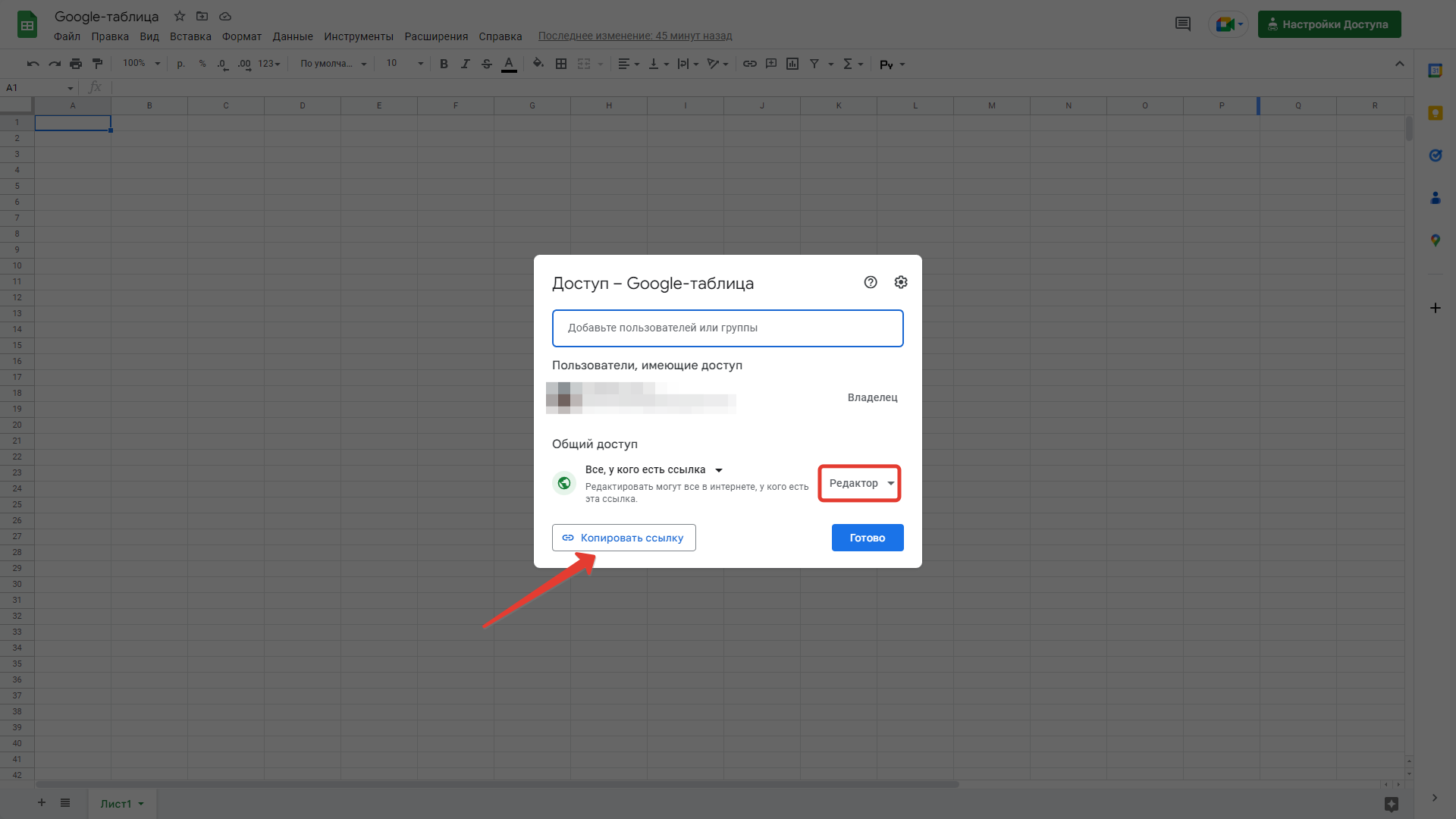
Task: Open Google Keep side panel icon
Action: [x=1435, y=113]
